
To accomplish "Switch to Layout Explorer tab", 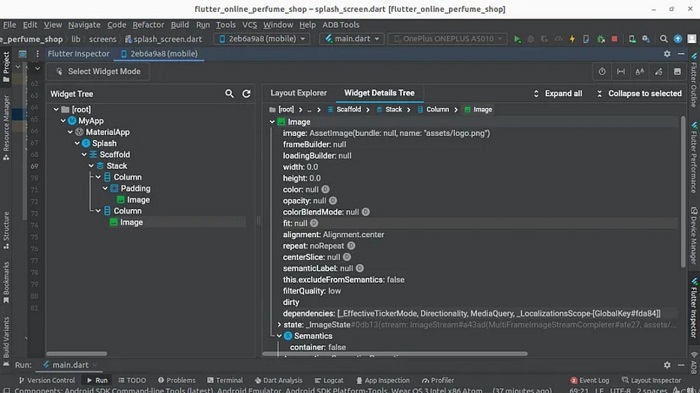I will pyautogui.click(x=299, y=93).
